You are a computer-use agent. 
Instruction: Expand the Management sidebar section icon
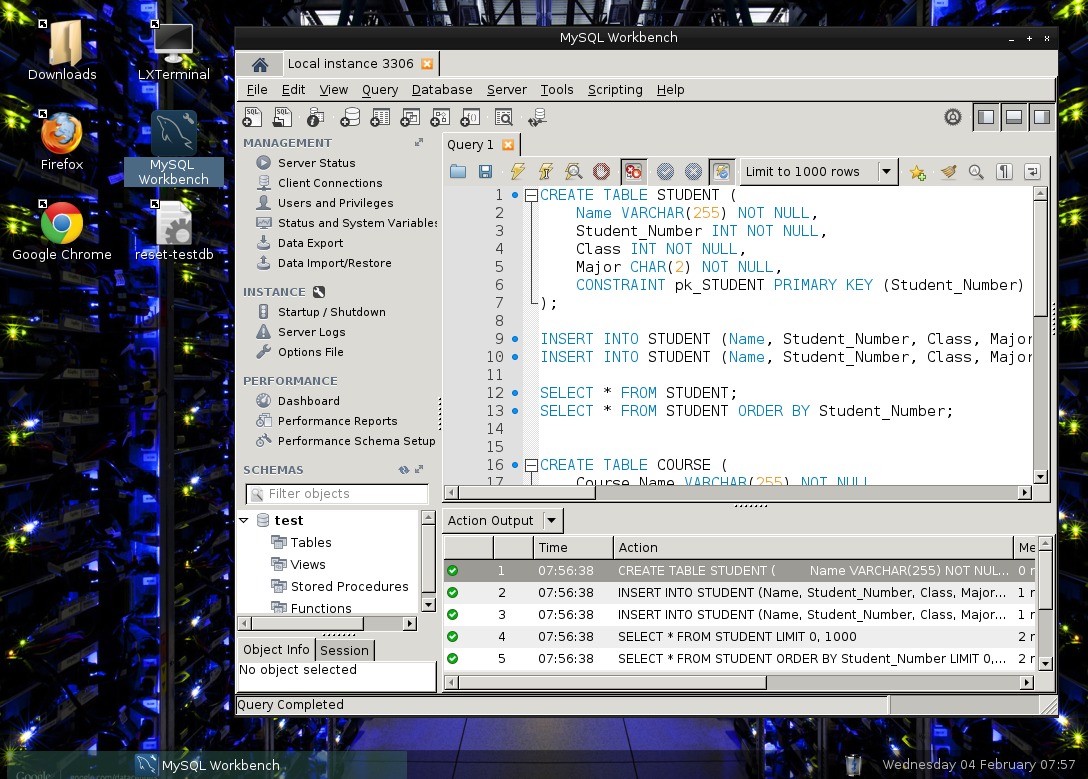[x=419, y=142]
